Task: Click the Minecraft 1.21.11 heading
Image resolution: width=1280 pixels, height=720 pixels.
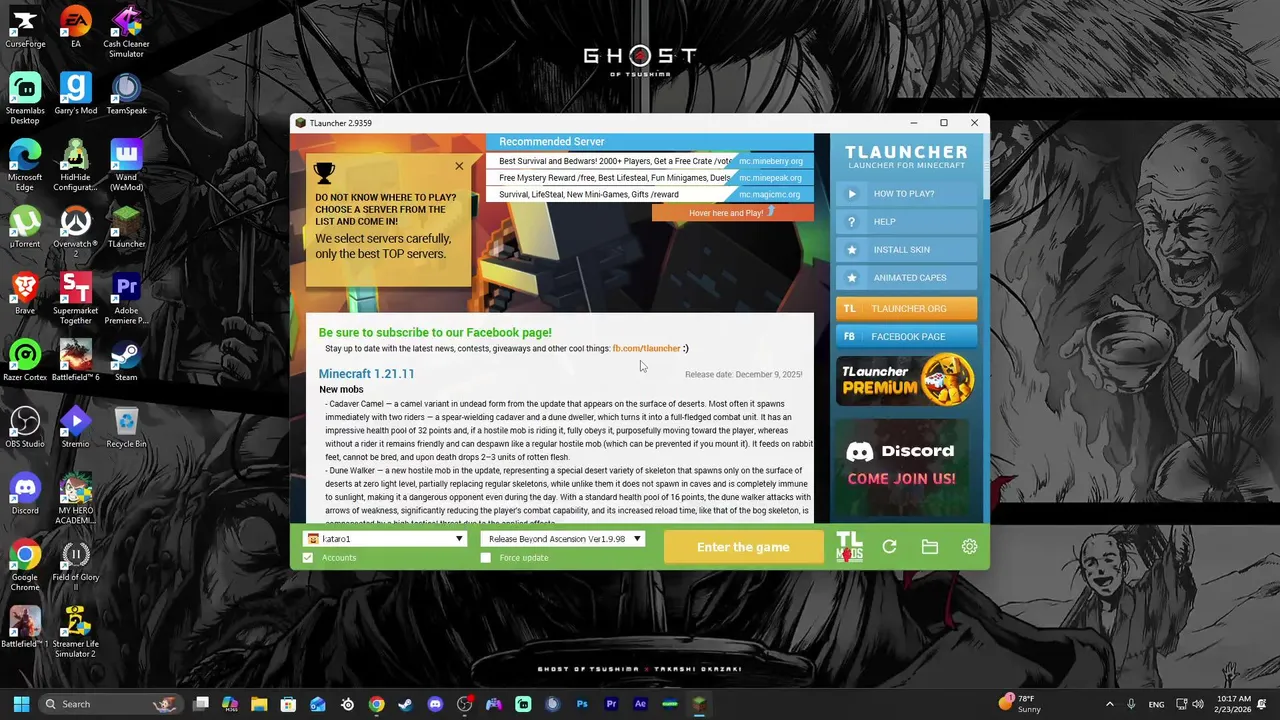Action: (366, 374)
